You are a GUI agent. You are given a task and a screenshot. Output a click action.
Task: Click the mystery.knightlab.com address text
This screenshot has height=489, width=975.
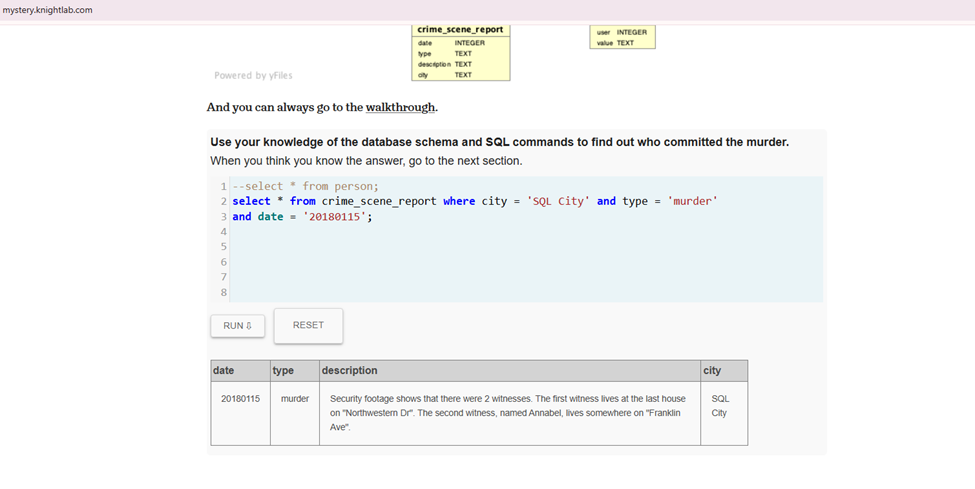pos(48,9)
